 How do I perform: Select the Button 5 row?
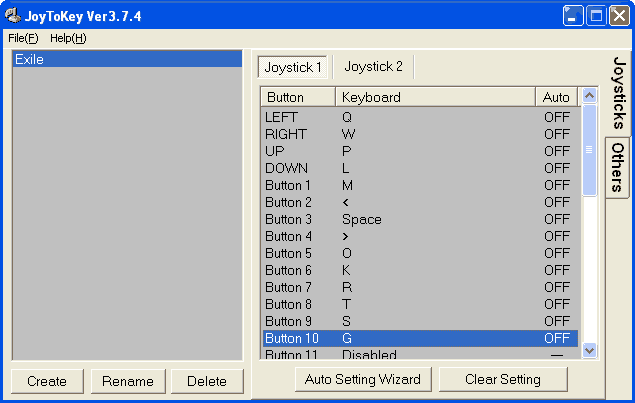point(420,253)
